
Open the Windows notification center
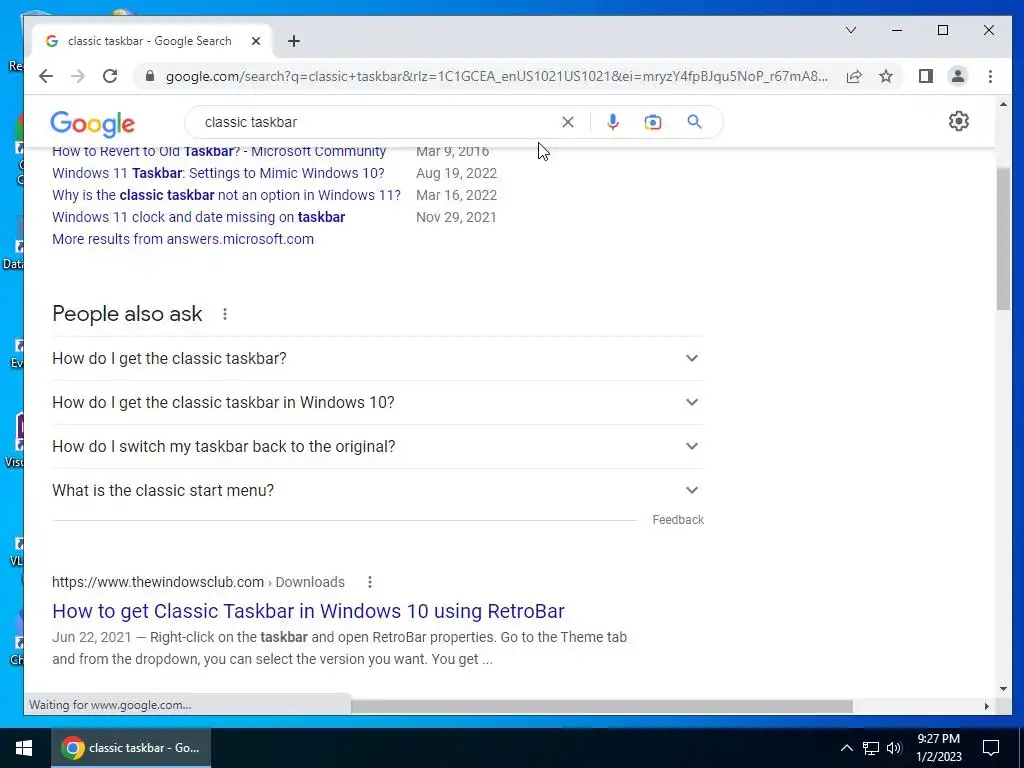coord(991,748)
